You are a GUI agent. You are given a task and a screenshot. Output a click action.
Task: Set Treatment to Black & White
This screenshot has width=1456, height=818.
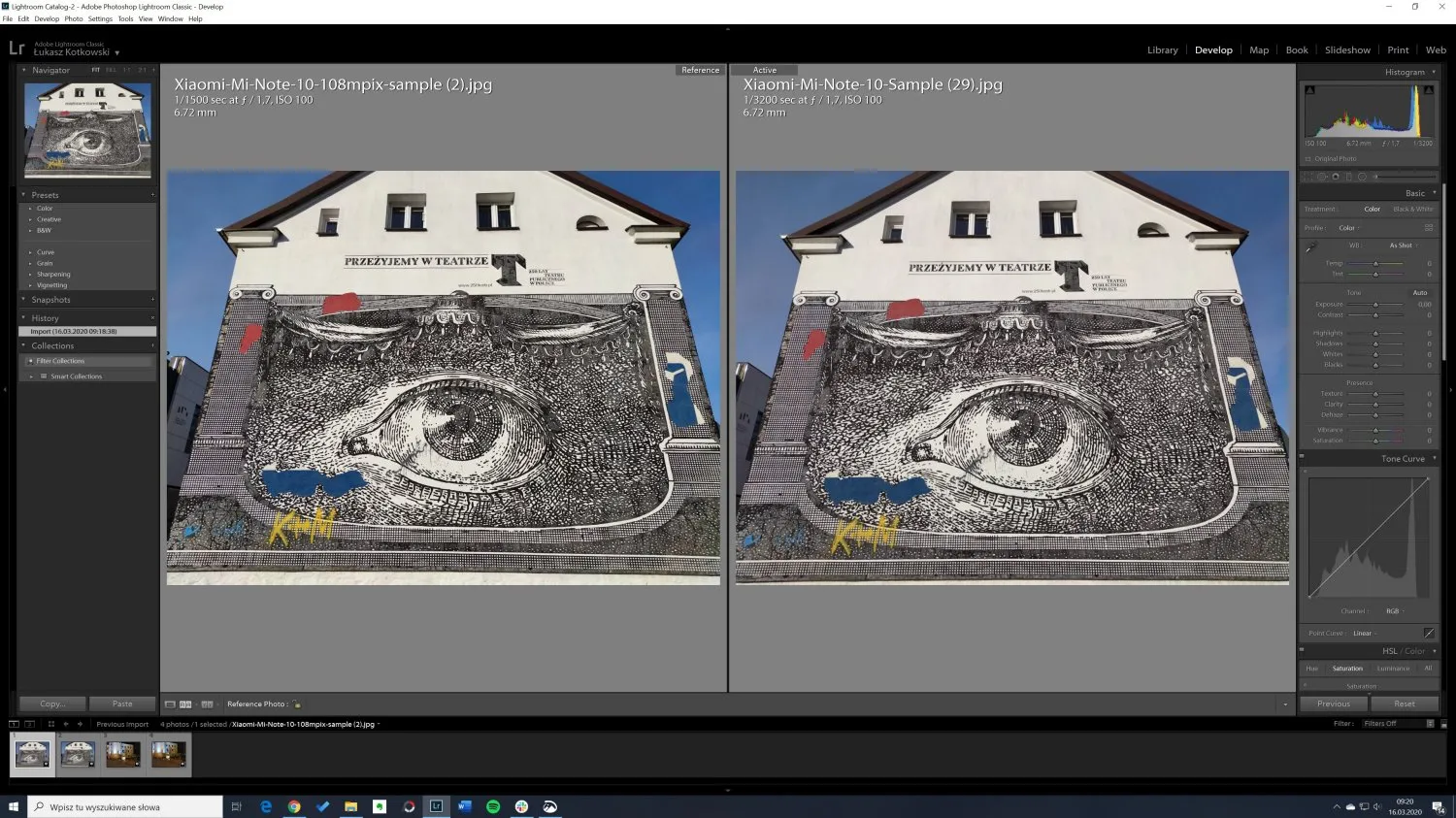pyautogui.click(x=1413, y=209)
